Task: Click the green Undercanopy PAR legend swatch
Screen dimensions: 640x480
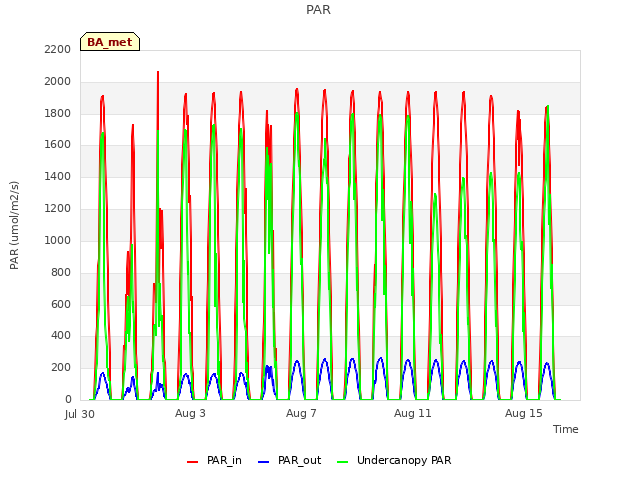Action: (x=342, y=462)
